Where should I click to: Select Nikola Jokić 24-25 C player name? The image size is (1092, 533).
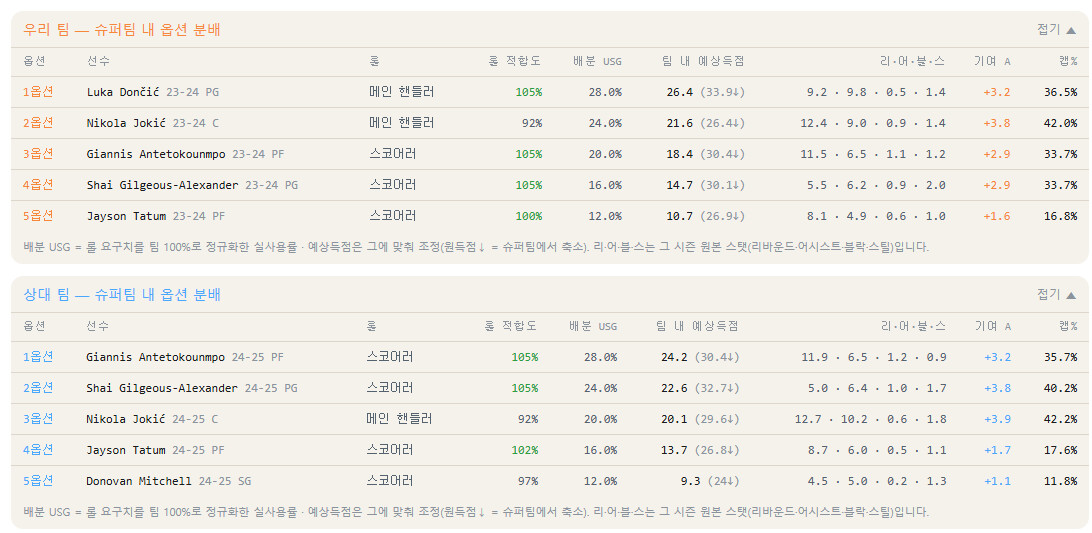click(x=152, y=419)
